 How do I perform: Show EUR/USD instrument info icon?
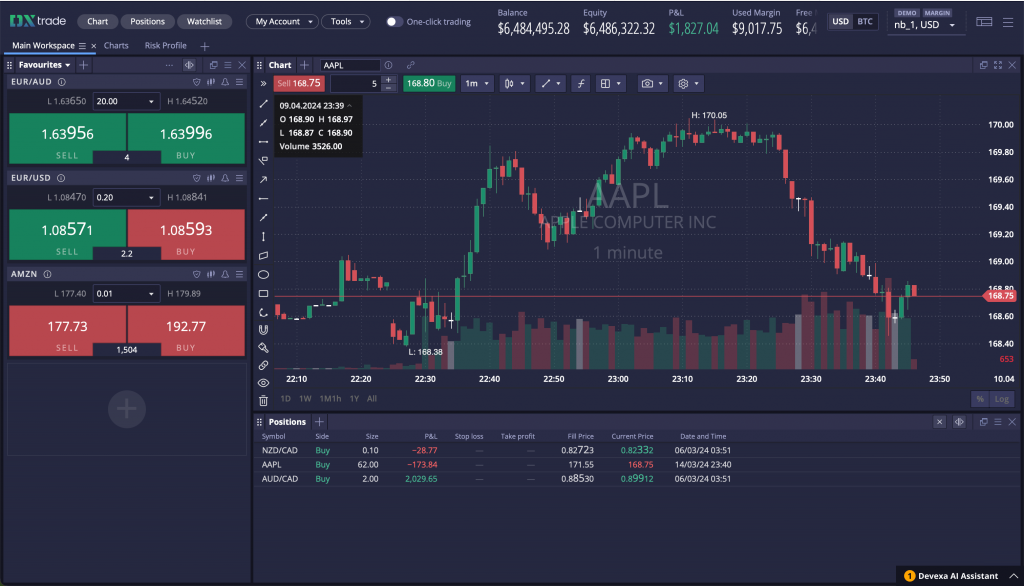pos(61,178)
